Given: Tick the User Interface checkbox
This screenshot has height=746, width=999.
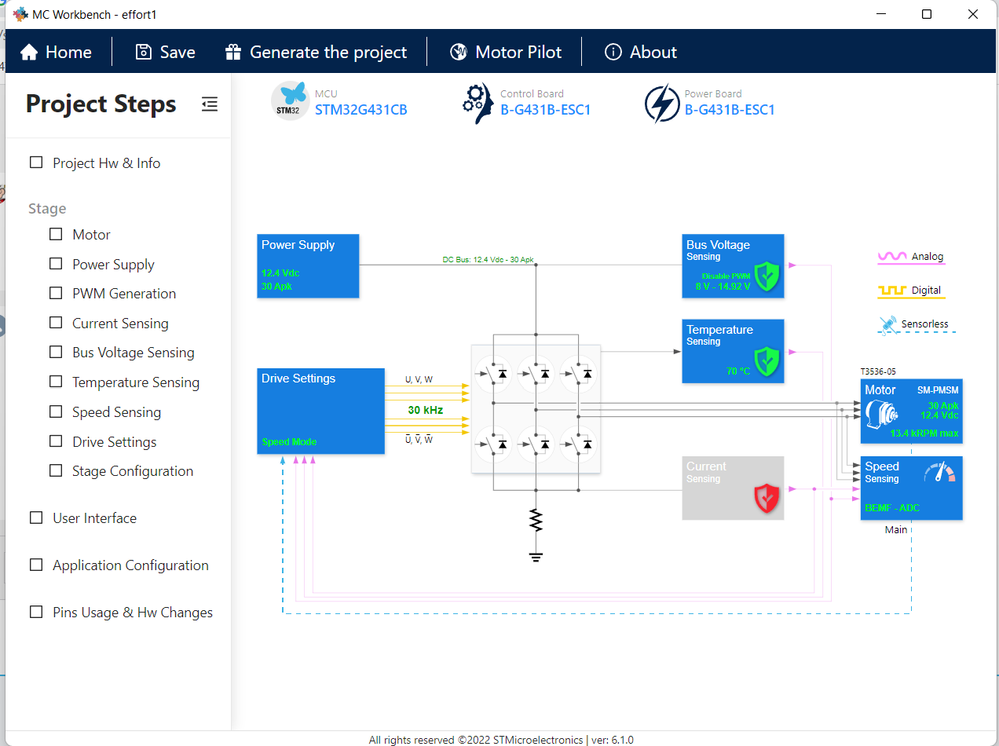Looking at the screenshot, I should 36,517.
